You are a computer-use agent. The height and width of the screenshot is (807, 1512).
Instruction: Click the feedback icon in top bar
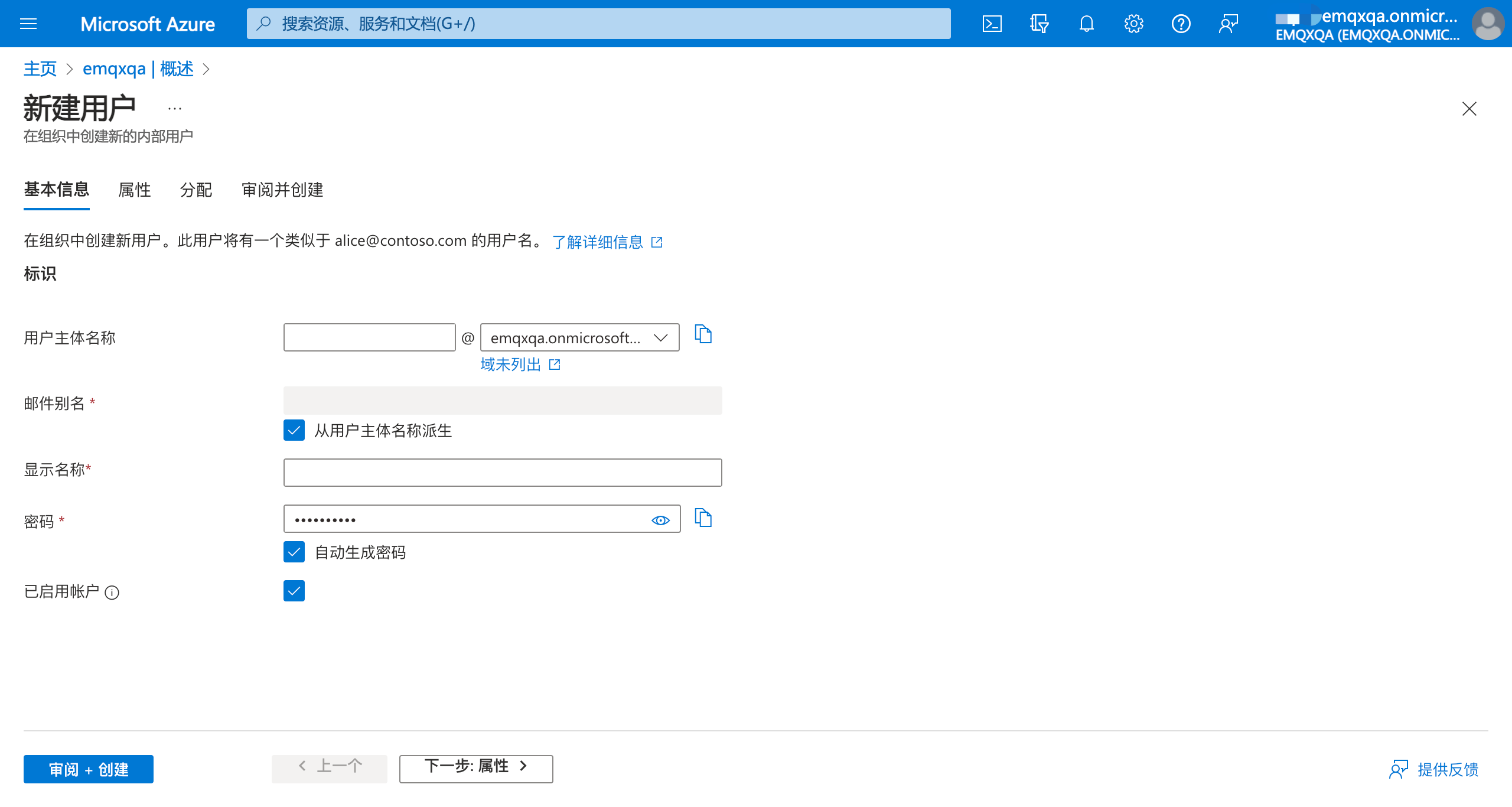click(x=1228, y=24)
